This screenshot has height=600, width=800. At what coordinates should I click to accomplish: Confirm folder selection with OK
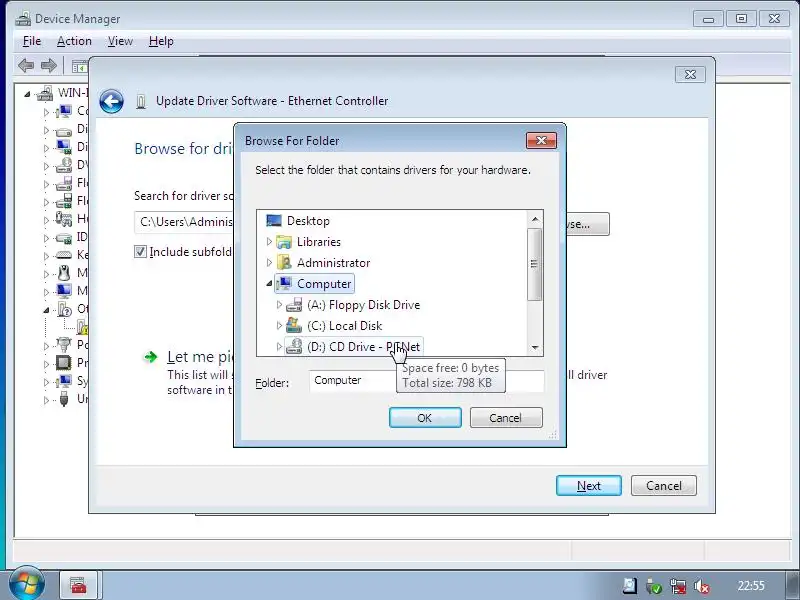point(425,418)
